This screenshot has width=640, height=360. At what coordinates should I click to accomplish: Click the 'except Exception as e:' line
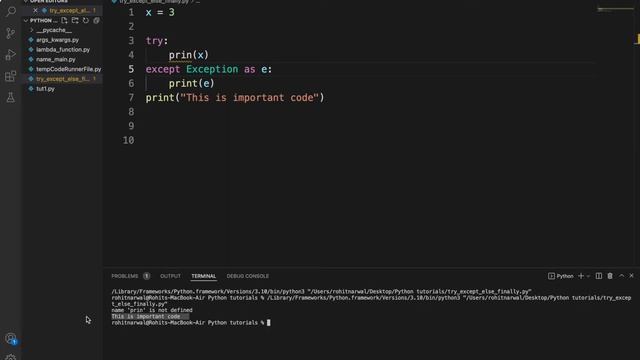pos(209,69)
